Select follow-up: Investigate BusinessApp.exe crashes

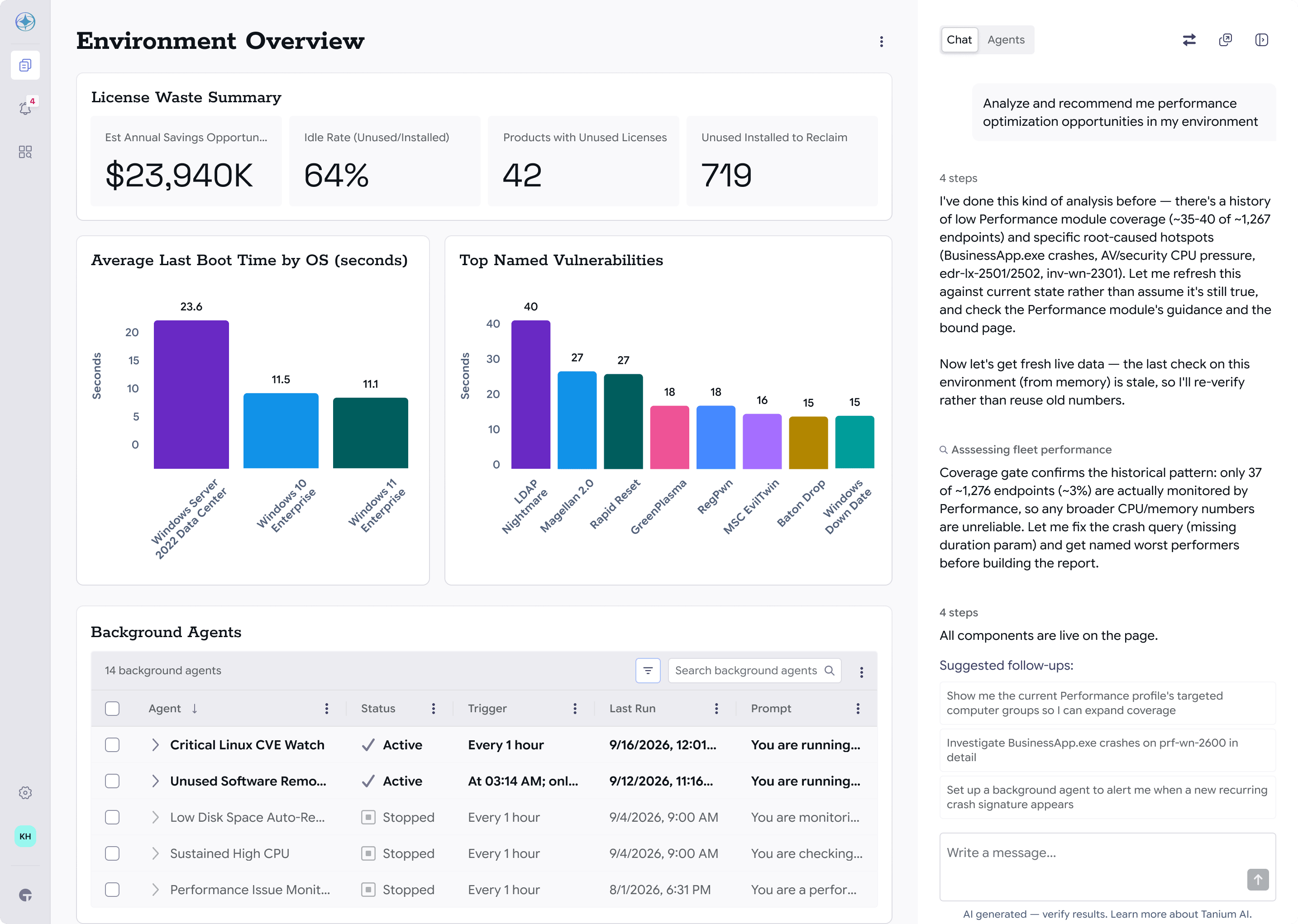click(x=1107, y=750)
